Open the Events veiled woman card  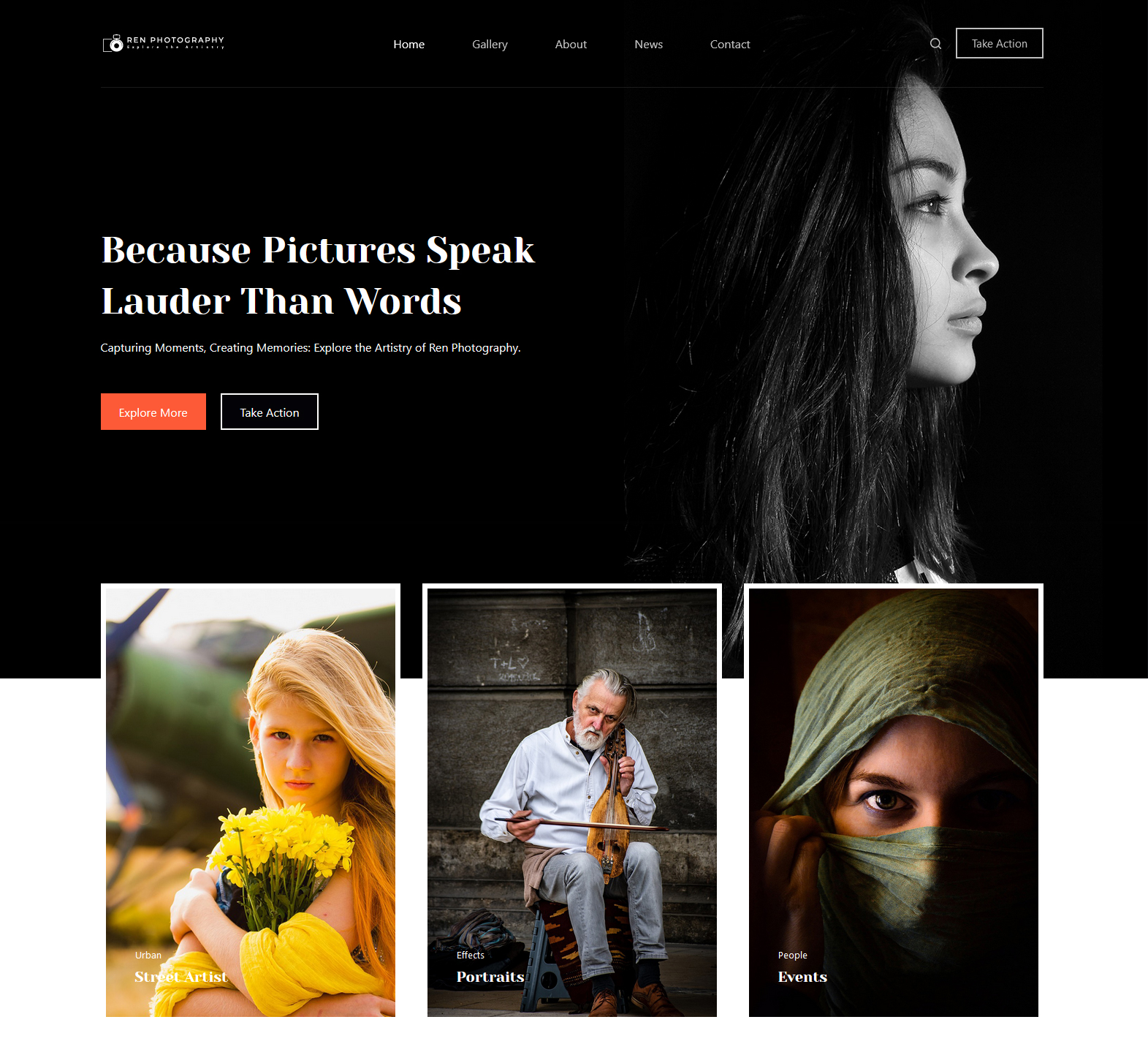(894, 802)
